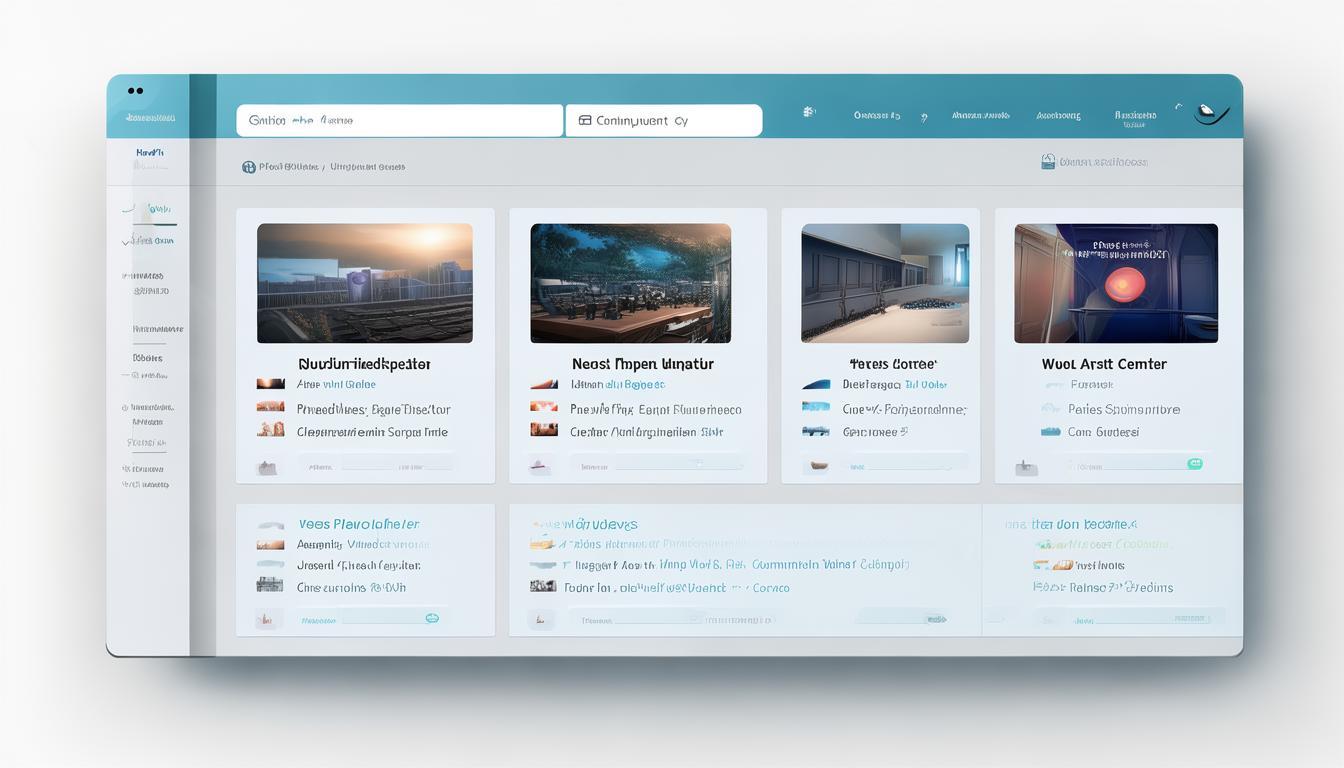The image size is (1344, 768).
Task: Click the 'Gmtion' search input field
Action: coord(399,121)
